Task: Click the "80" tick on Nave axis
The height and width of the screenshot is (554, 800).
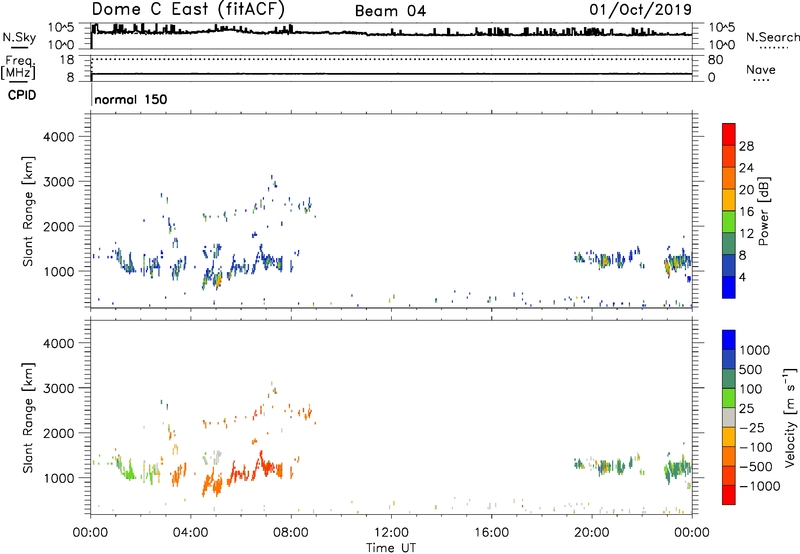Action: point(715,60)
